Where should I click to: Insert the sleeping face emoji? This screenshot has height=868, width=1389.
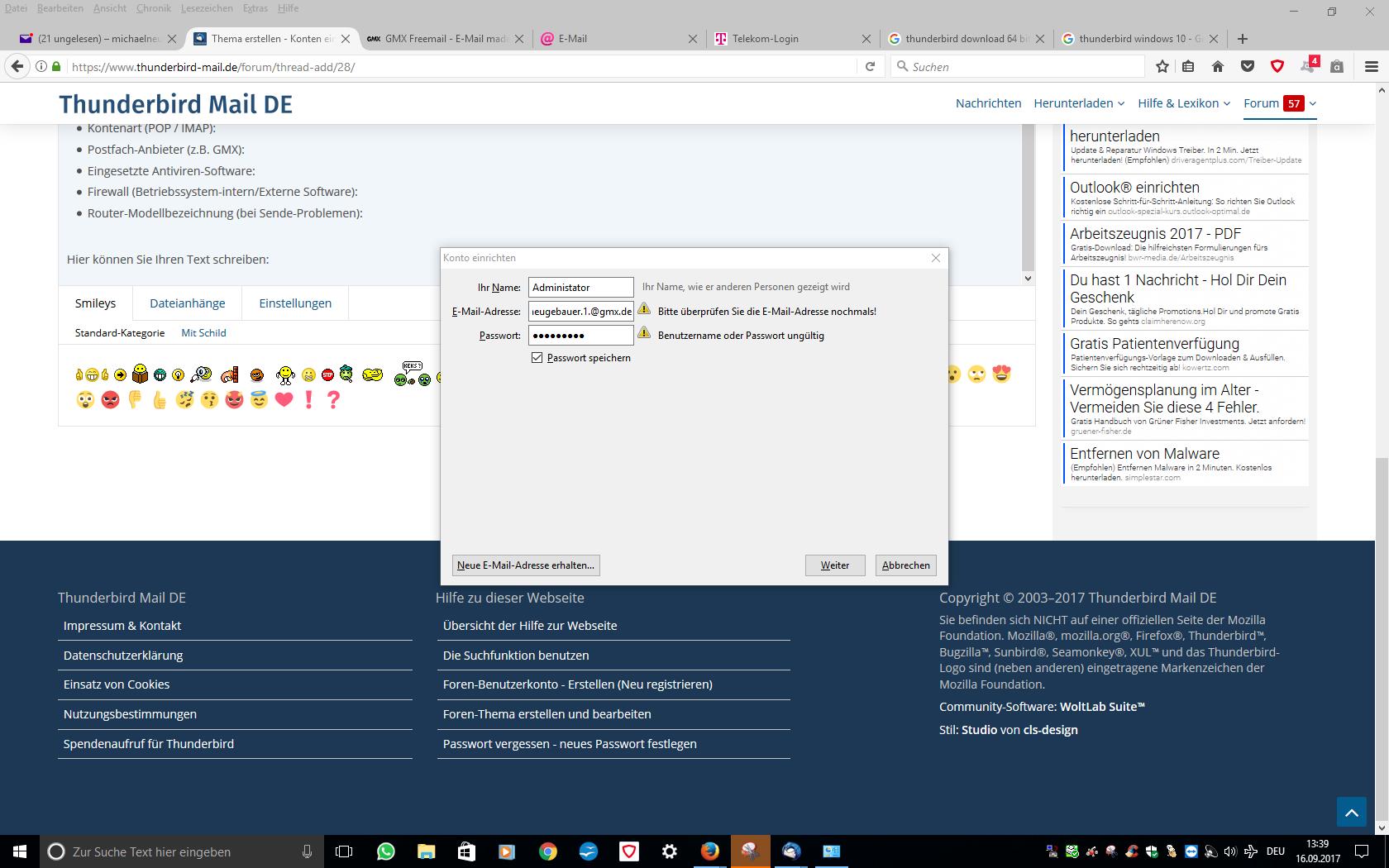click(184, 400)
